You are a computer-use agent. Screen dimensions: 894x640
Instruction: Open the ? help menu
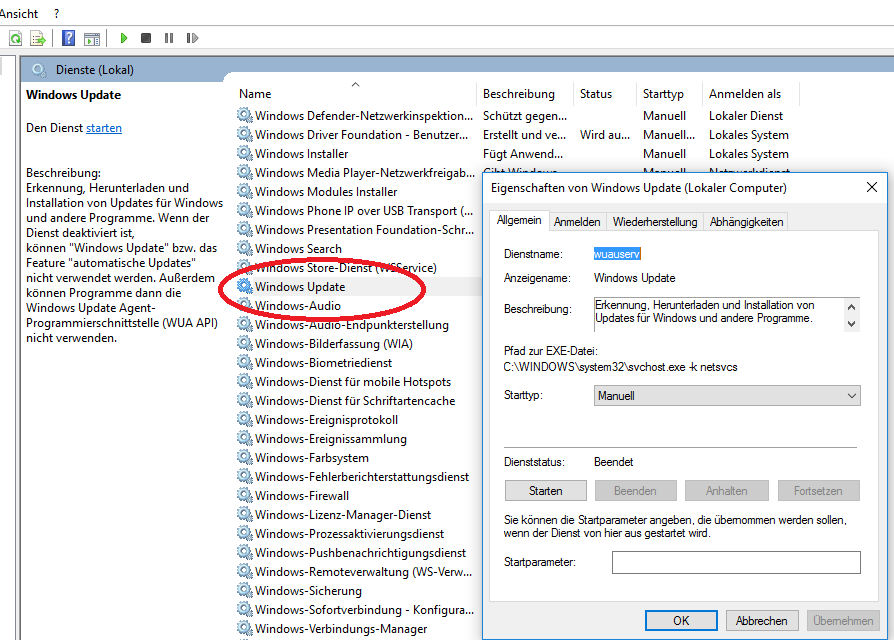(56, 14)
